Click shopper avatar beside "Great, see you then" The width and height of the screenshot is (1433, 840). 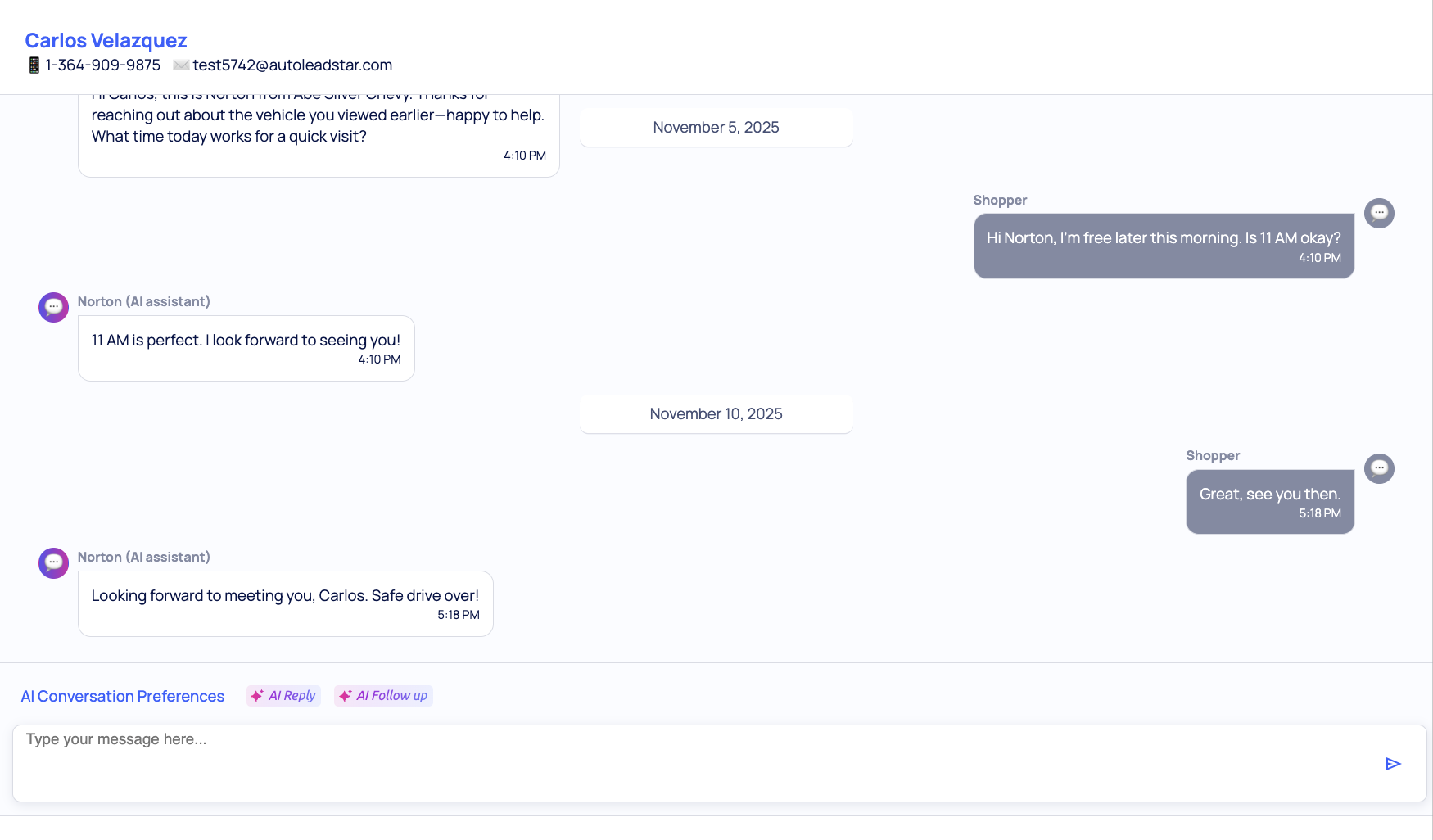click(x=1379, y=469)
